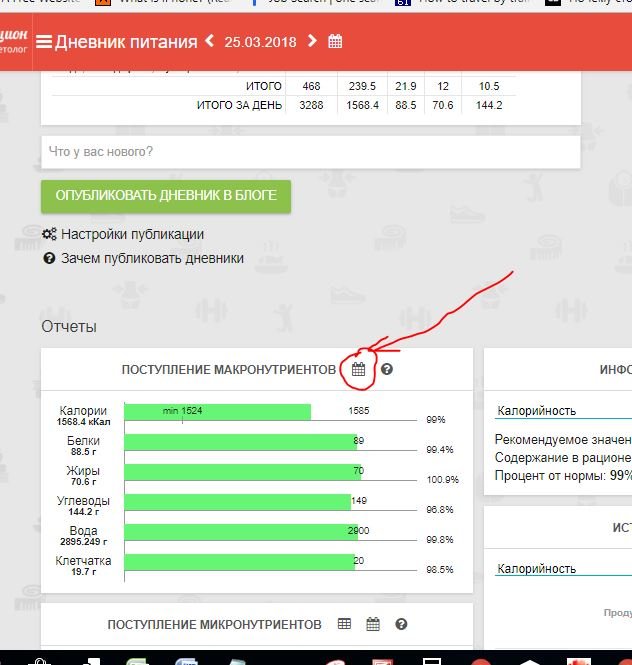
Task: Go to next day with right arrow
Action: 313,41
